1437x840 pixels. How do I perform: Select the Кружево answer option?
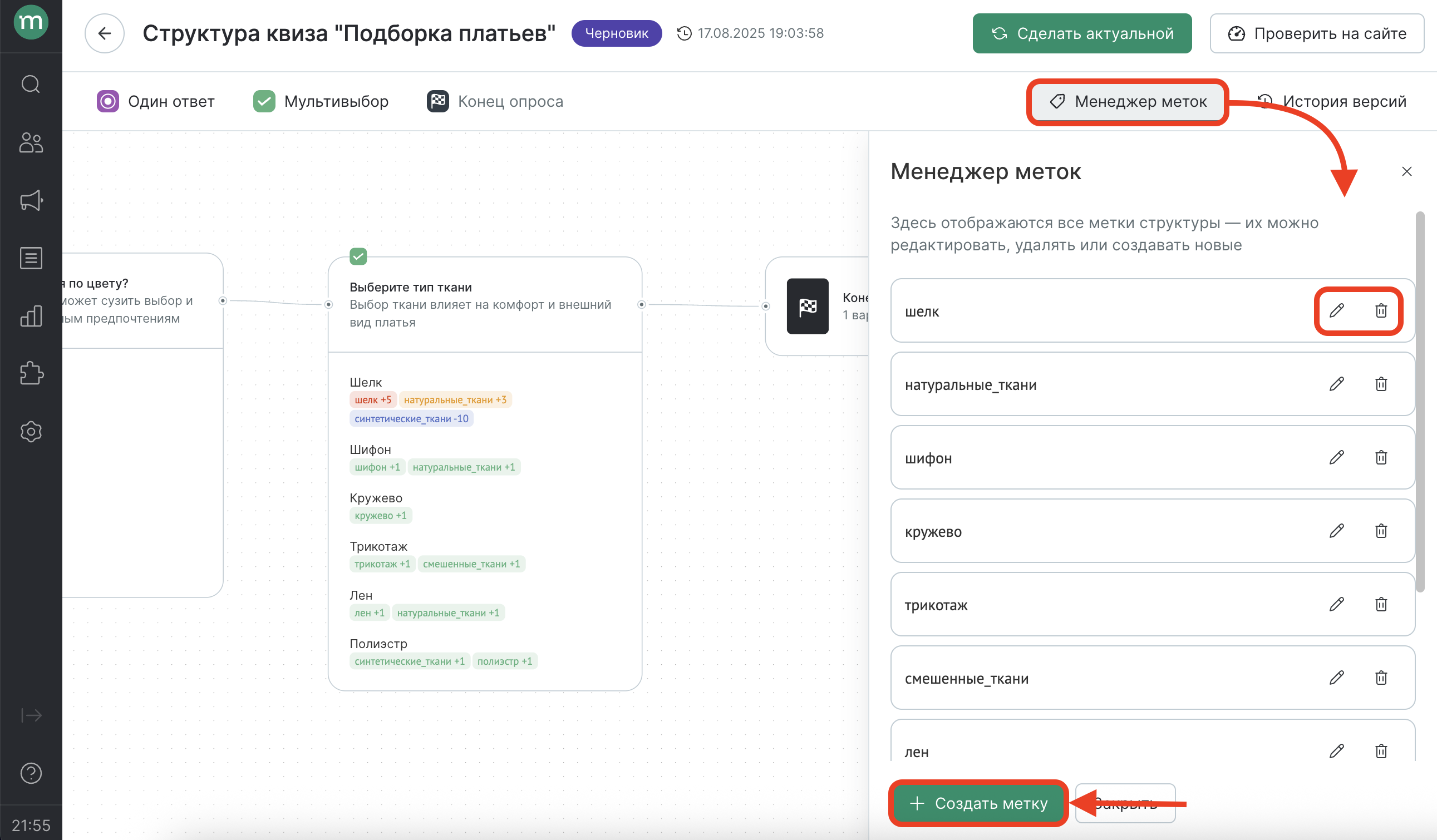376,498
